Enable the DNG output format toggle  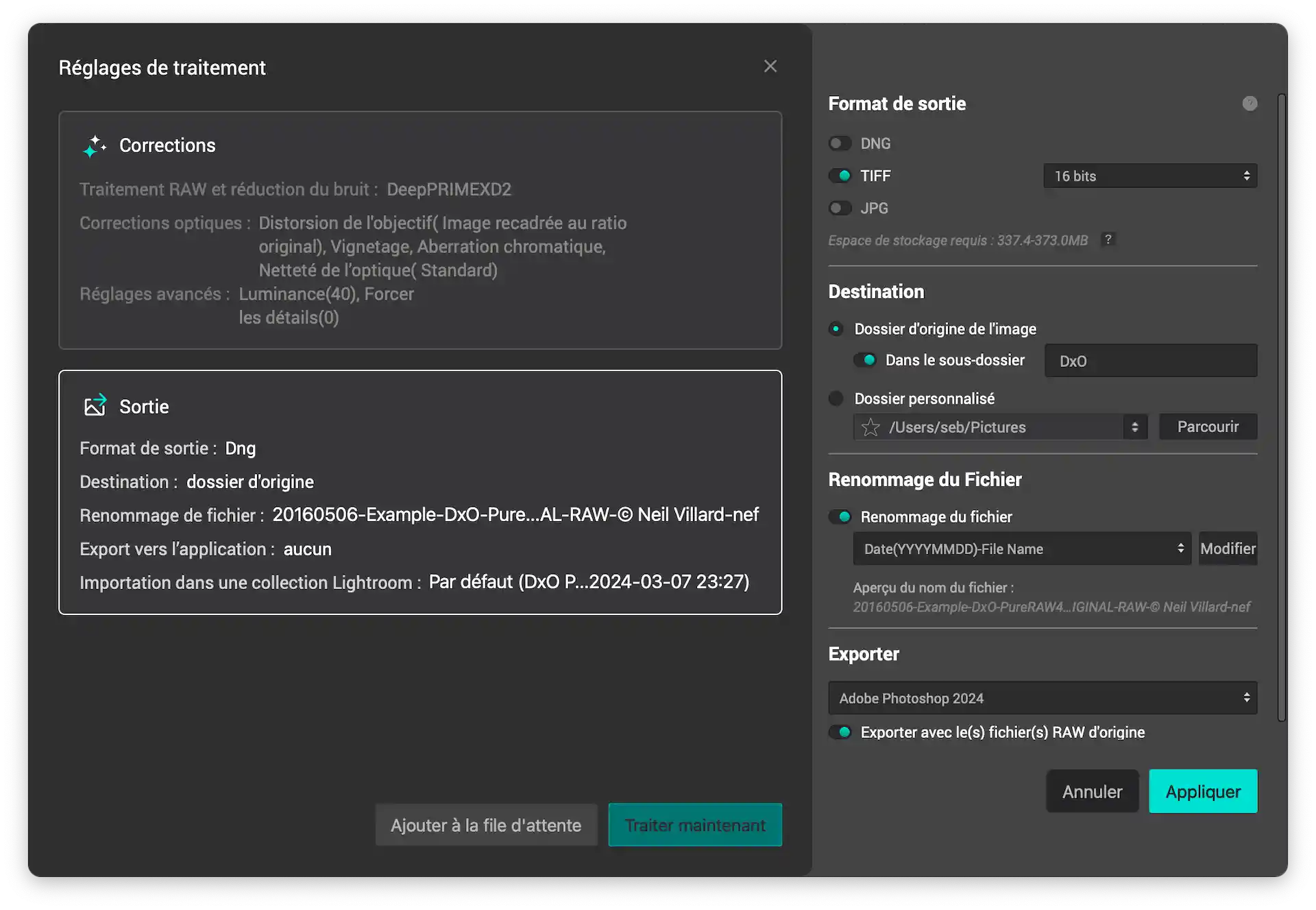[x=840, y=143]
